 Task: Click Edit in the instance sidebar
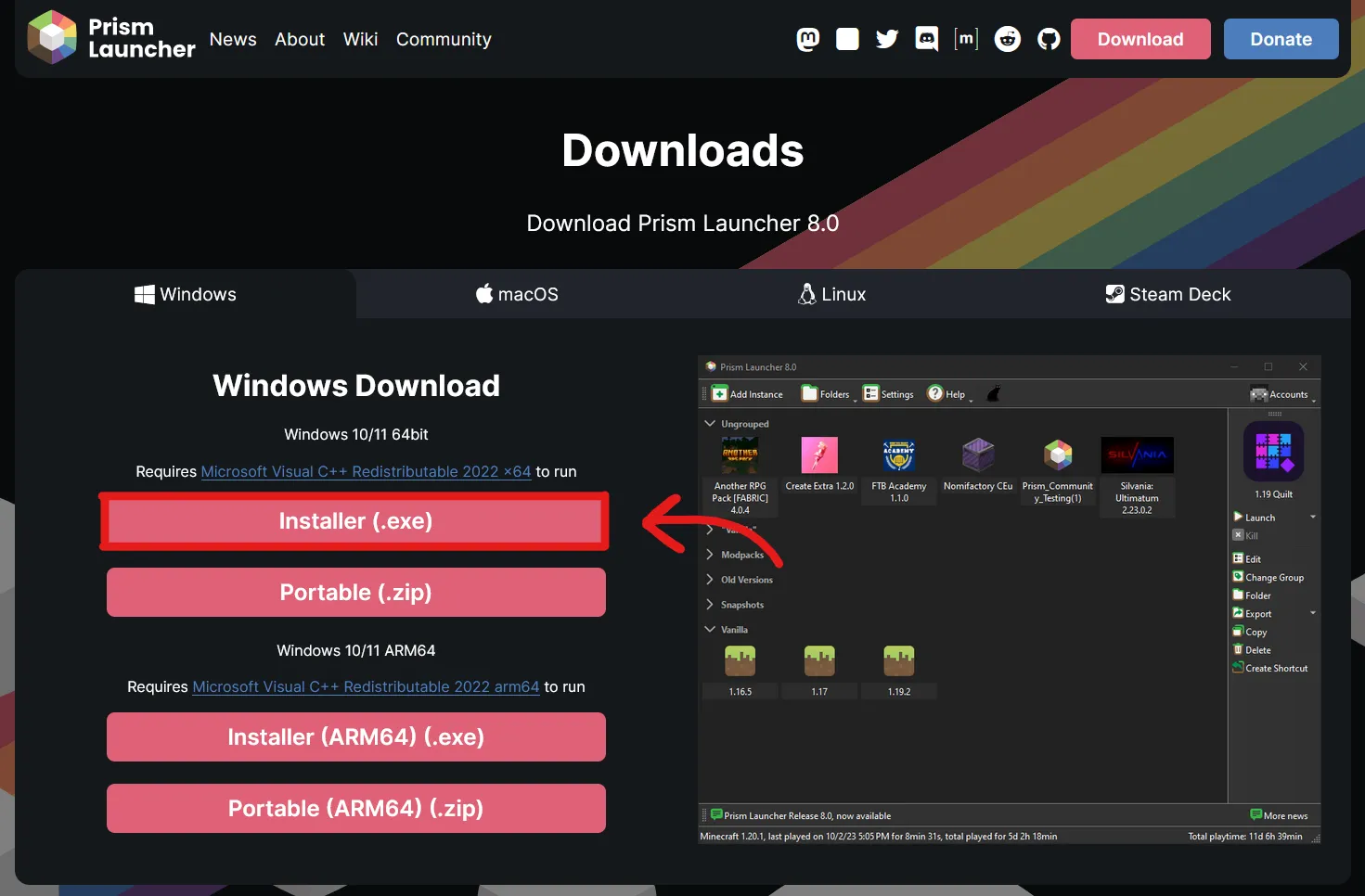point(1247,558)
